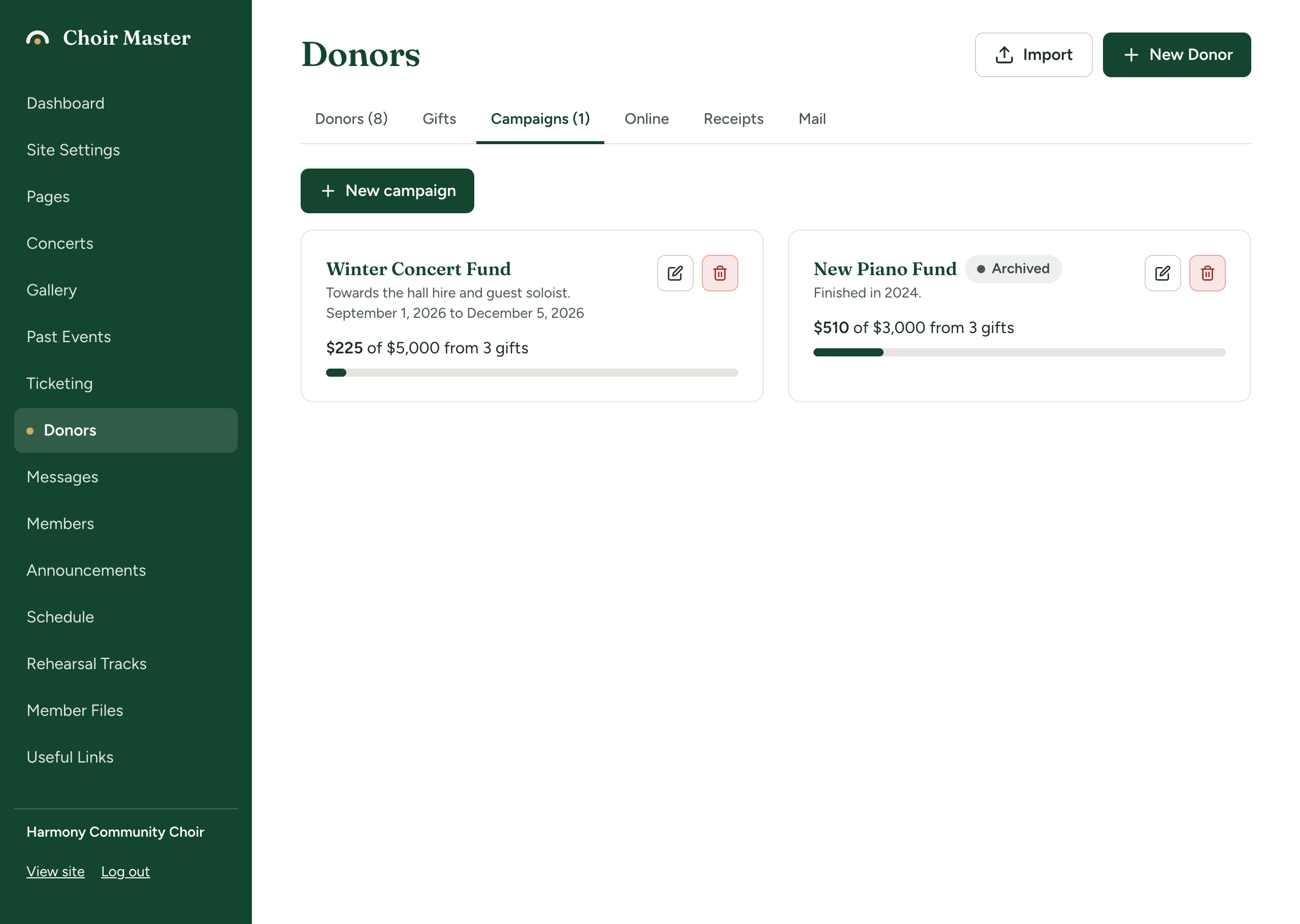Click the Choir Master logo icon

pos(38,38)
